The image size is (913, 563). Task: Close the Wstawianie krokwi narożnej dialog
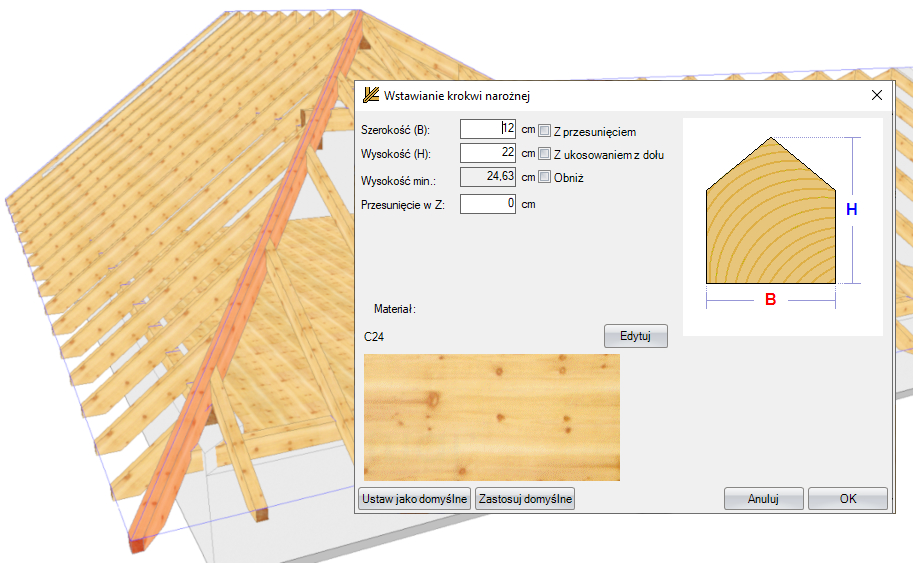pyautogui.click(x=877, y=95)
